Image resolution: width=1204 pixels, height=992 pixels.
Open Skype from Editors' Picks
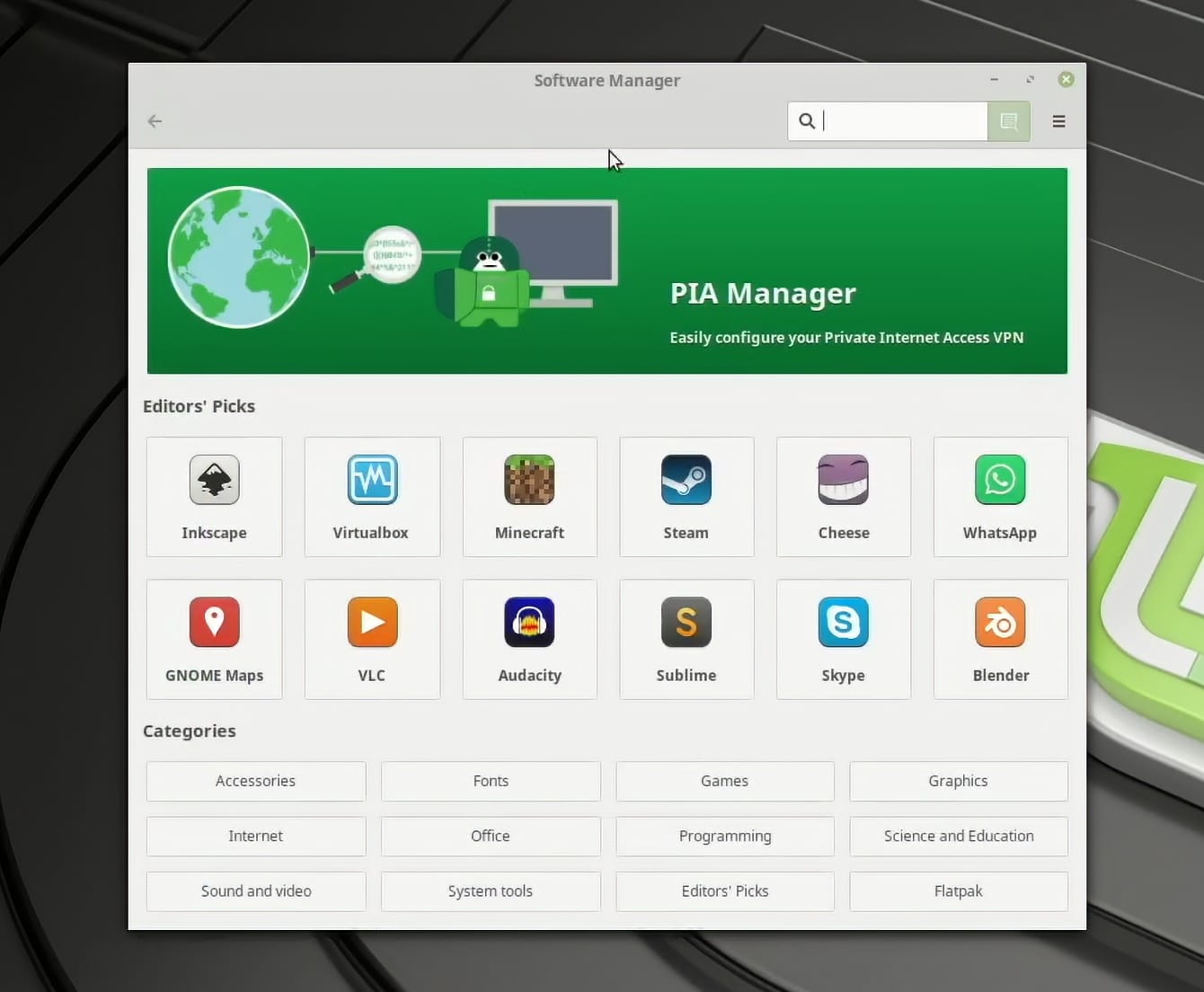pos(843,639)
